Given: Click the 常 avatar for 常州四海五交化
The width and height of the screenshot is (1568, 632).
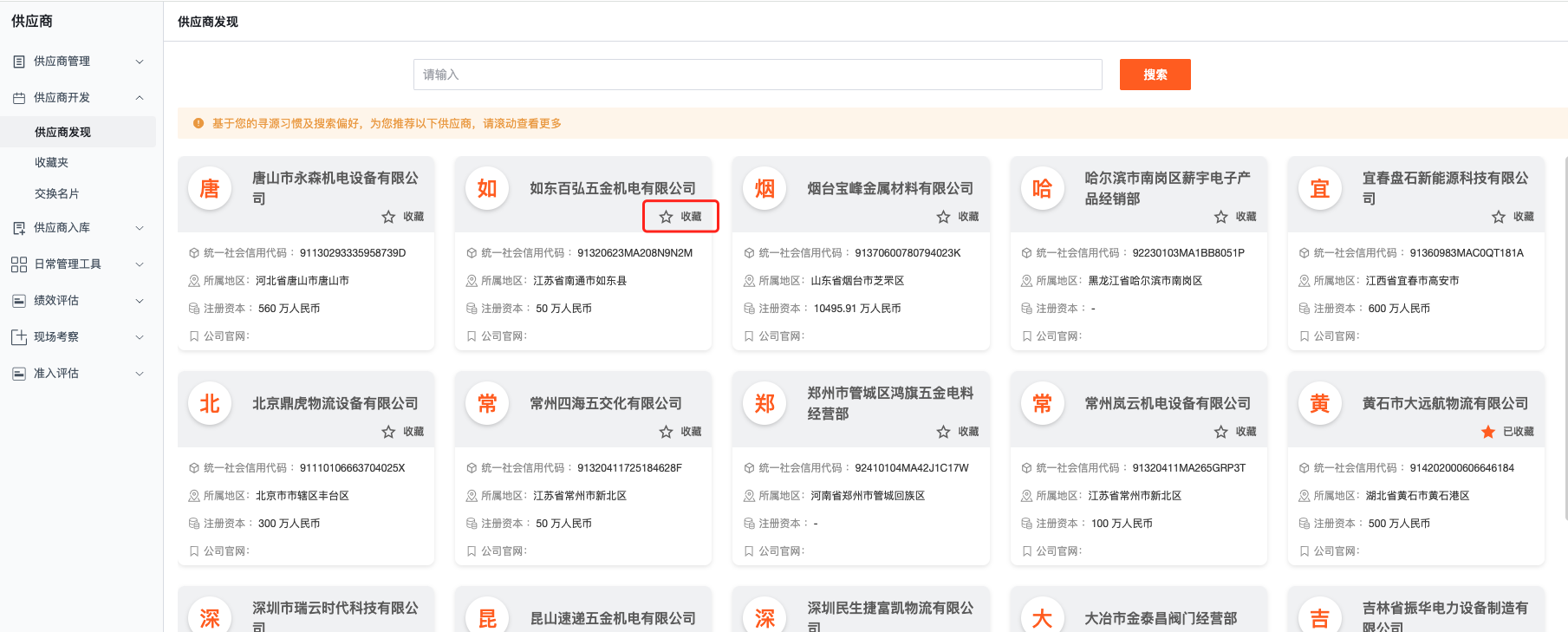Looking at the screenshot, I should 487,403.
